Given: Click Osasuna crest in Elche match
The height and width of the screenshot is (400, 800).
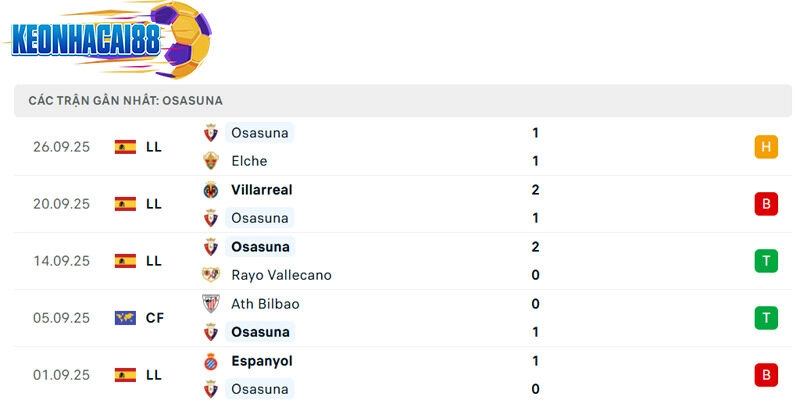Looking at the screenshot, I should 211,133.
